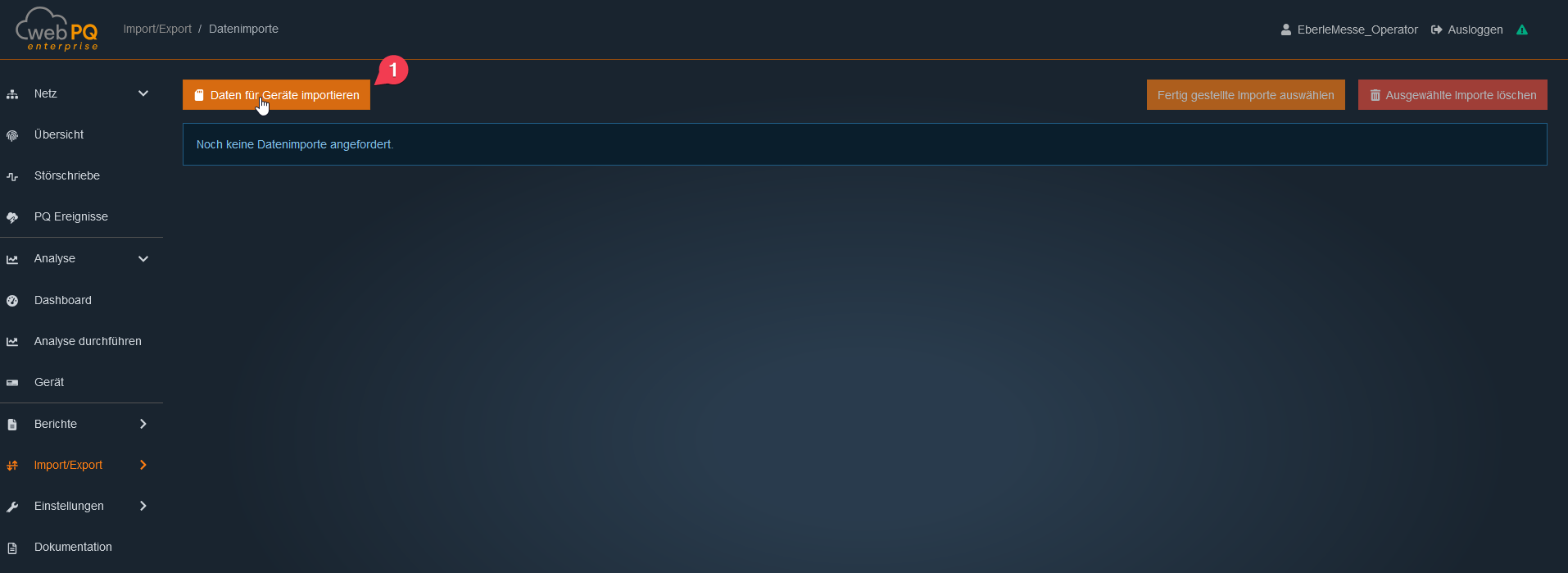Viewport: 1568px width, 573px height.
Task: Collapse the Netz section chevron
Action: click(143, 93)
